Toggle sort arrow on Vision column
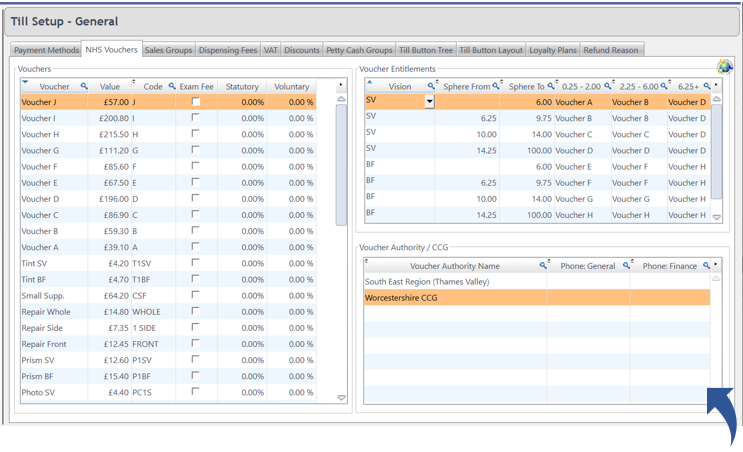Viewport: 743px width, 452px height. pos(370,82)
